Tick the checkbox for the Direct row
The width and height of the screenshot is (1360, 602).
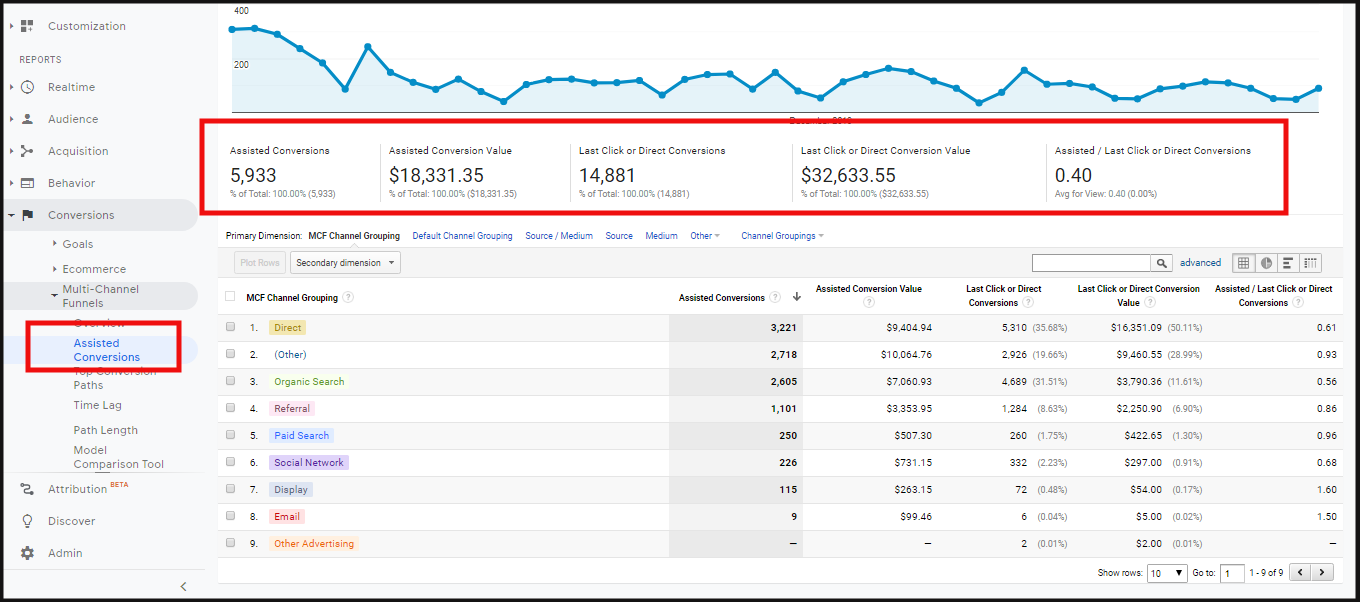coord(231,327)
